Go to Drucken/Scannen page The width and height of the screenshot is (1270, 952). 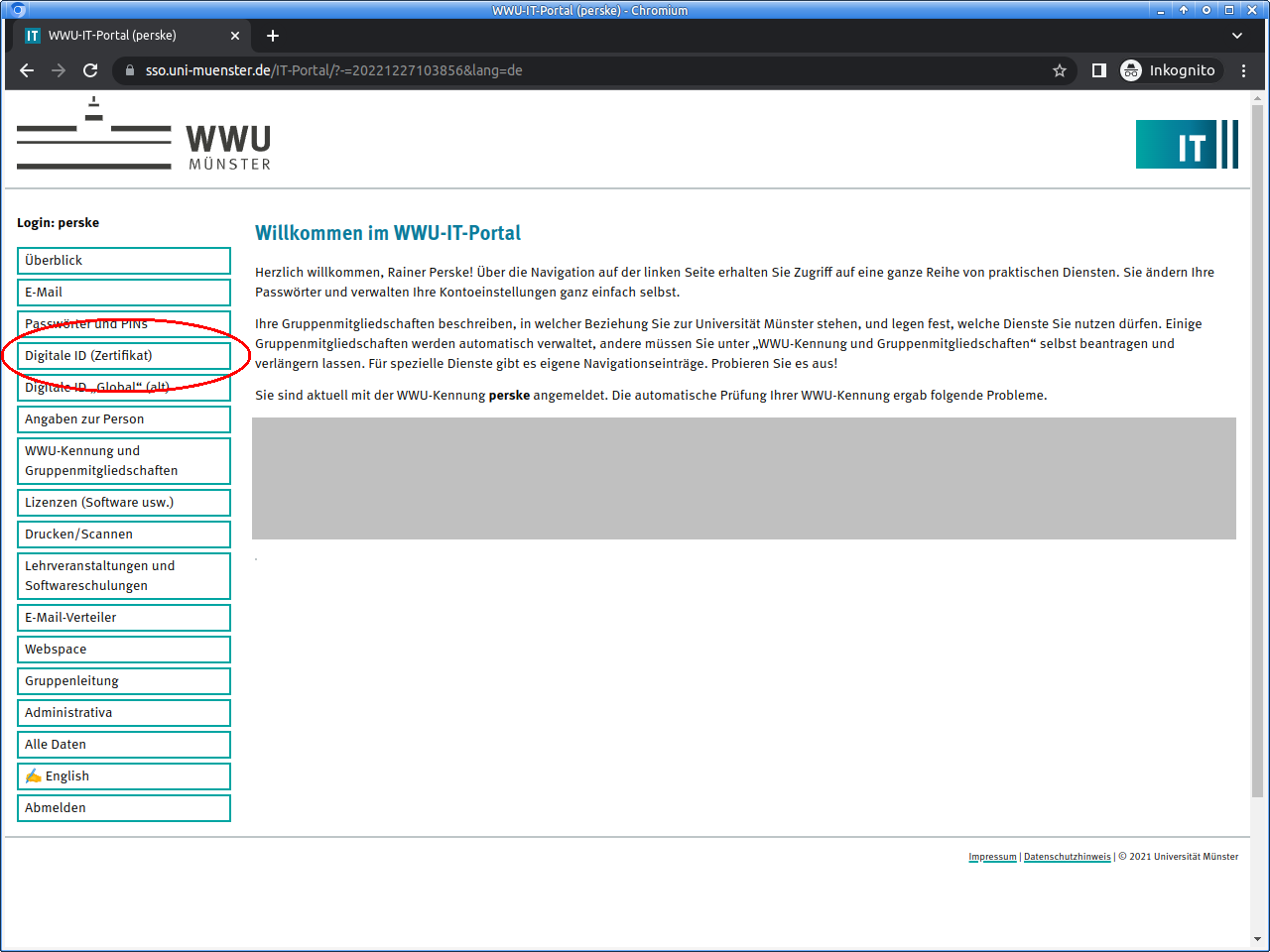click(124, 535)
